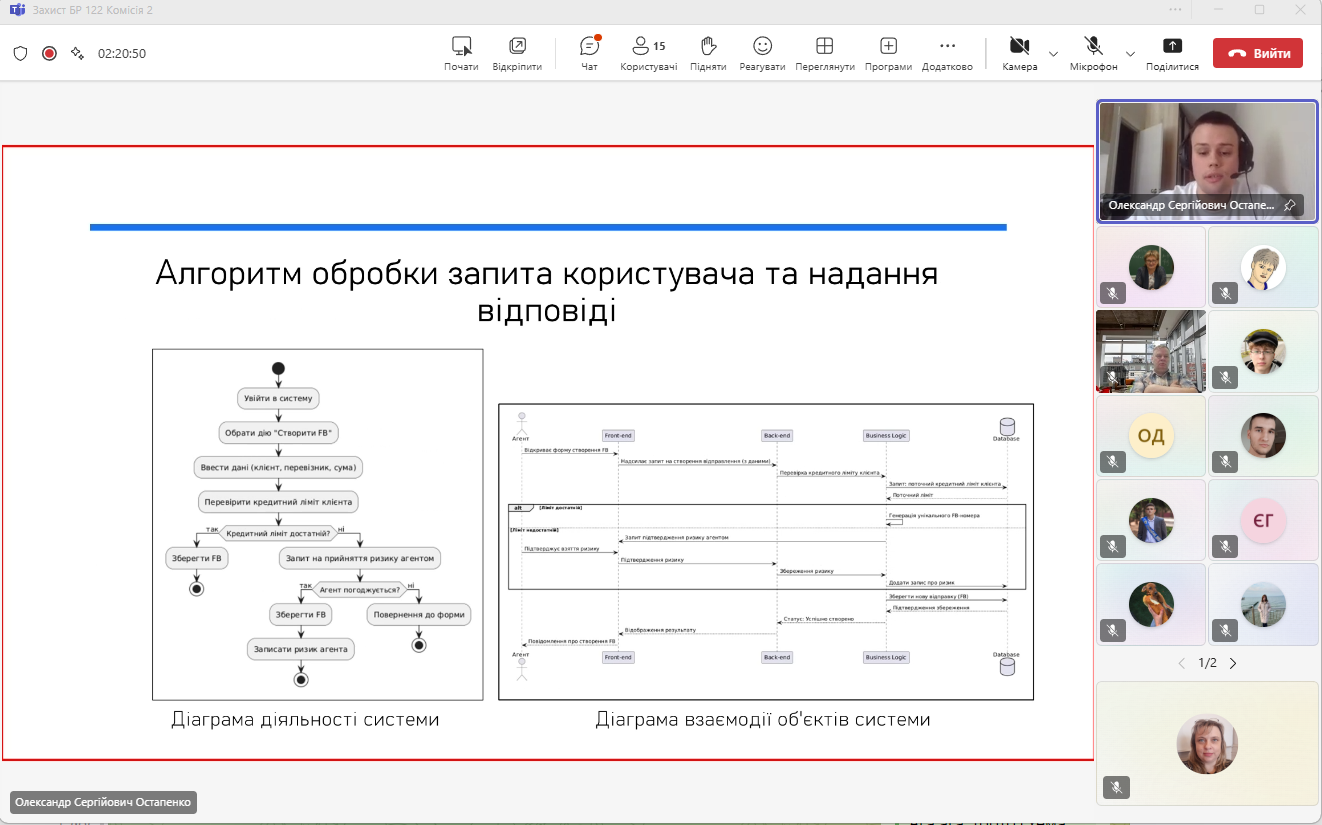Image resolution: width=1322 pixels, height=825 pixels.
Task: Click the shield security icon
Action: point(20,53)
